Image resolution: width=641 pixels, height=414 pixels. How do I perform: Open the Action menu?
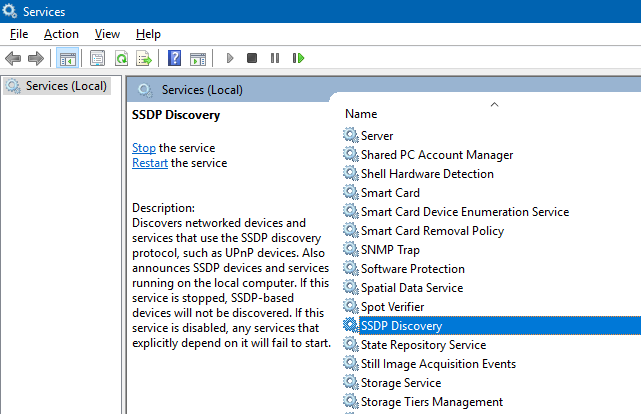coord(61,34)
